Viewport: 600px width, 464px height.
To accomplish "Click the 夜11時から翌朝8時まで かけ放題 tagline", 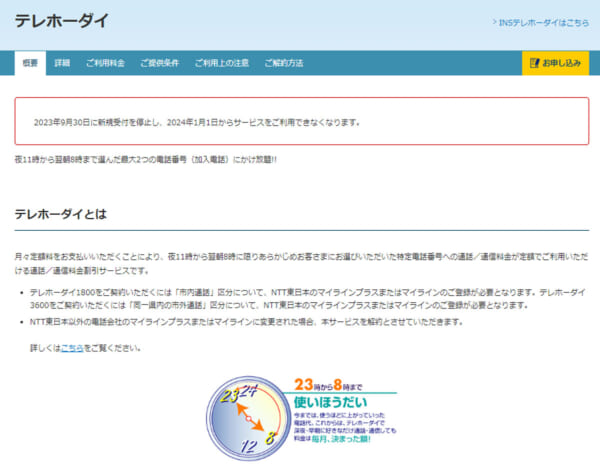I will (x=145, y=160).
